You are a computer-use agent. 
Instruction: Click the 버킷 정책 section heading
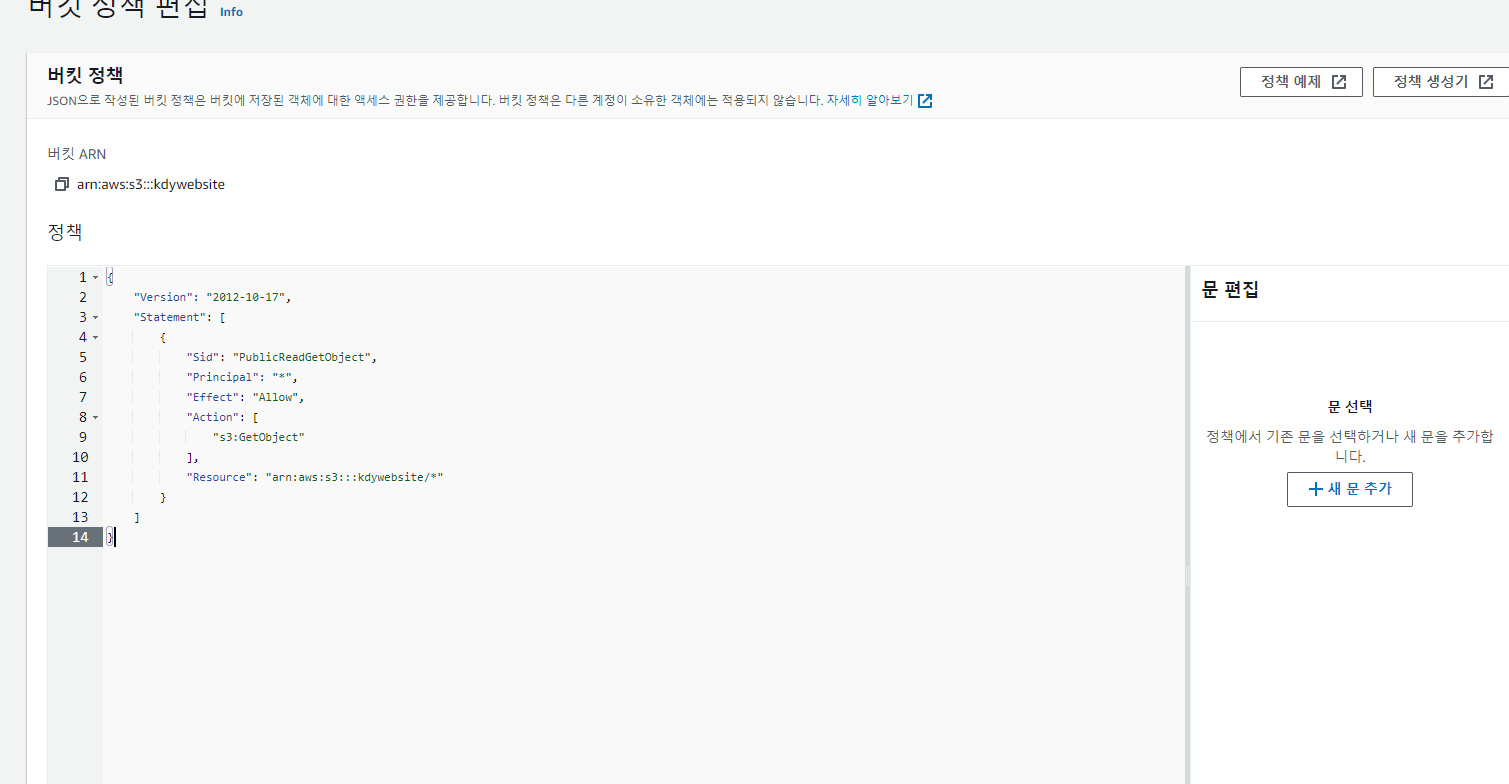pos(85,75)
